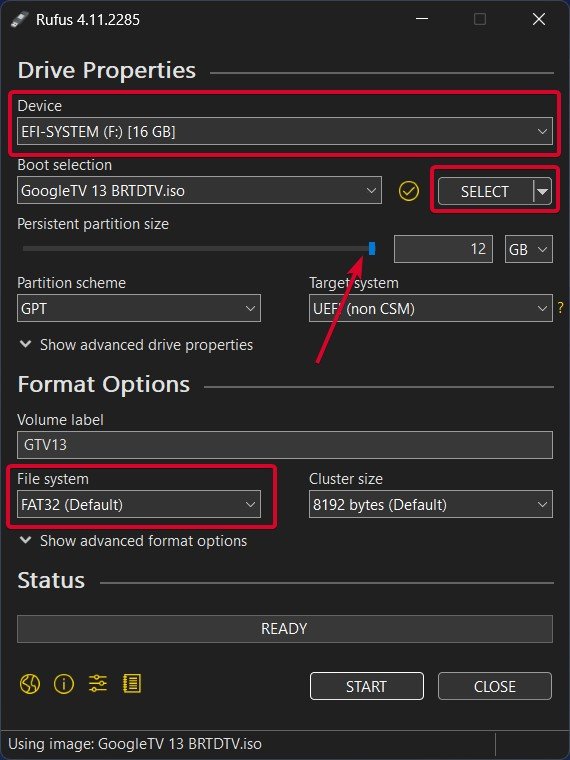This screenshot has height=760, width=570.
Task: Open the About info icon
Action: tap(64, 684)
